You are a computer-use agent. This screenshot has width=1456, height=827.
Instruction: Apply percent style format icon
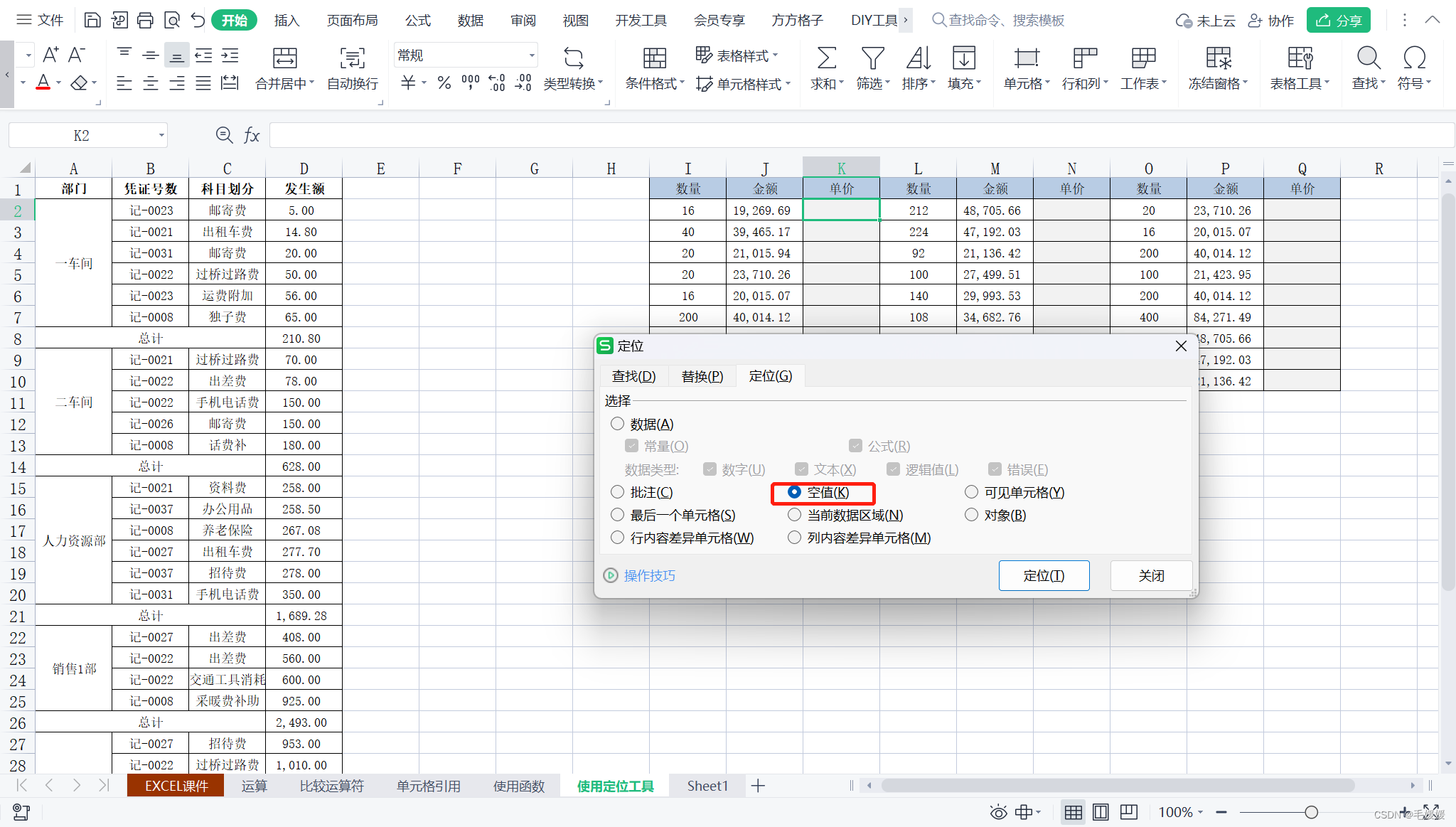(x=444, y=83)
